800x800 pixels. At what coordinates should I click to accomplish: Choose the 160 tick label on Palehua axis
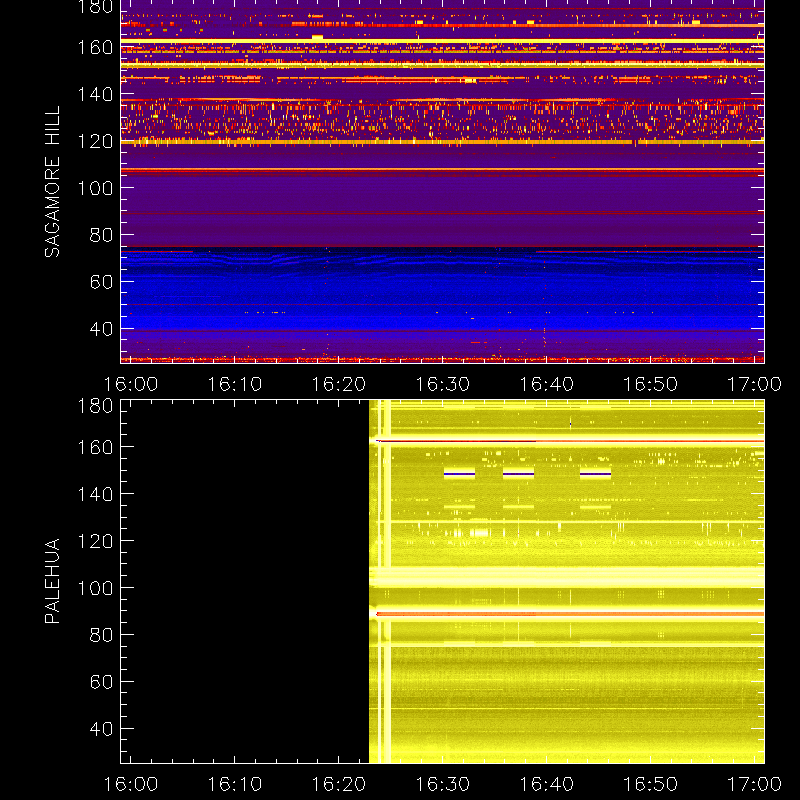(x=95, y=447)
